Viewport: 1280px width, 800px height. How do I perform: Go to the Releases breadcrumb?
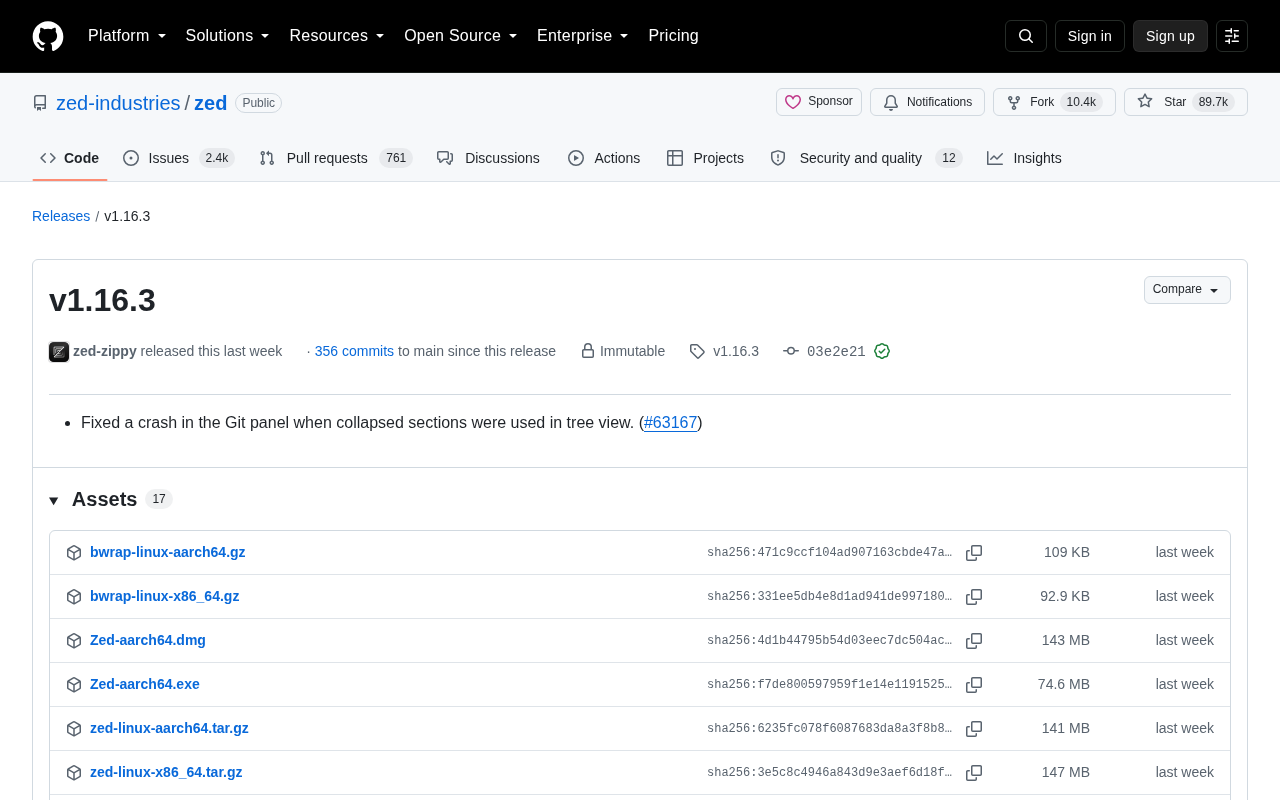click(x=61, y=216)
